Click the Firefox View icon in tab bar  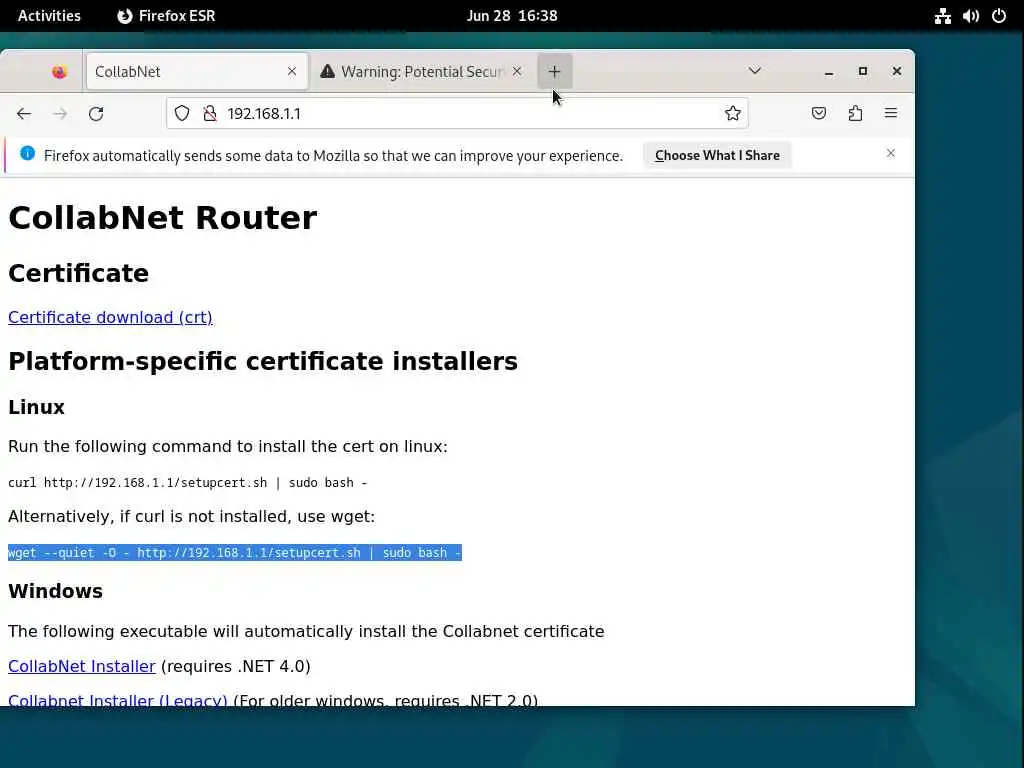[59, 71]
